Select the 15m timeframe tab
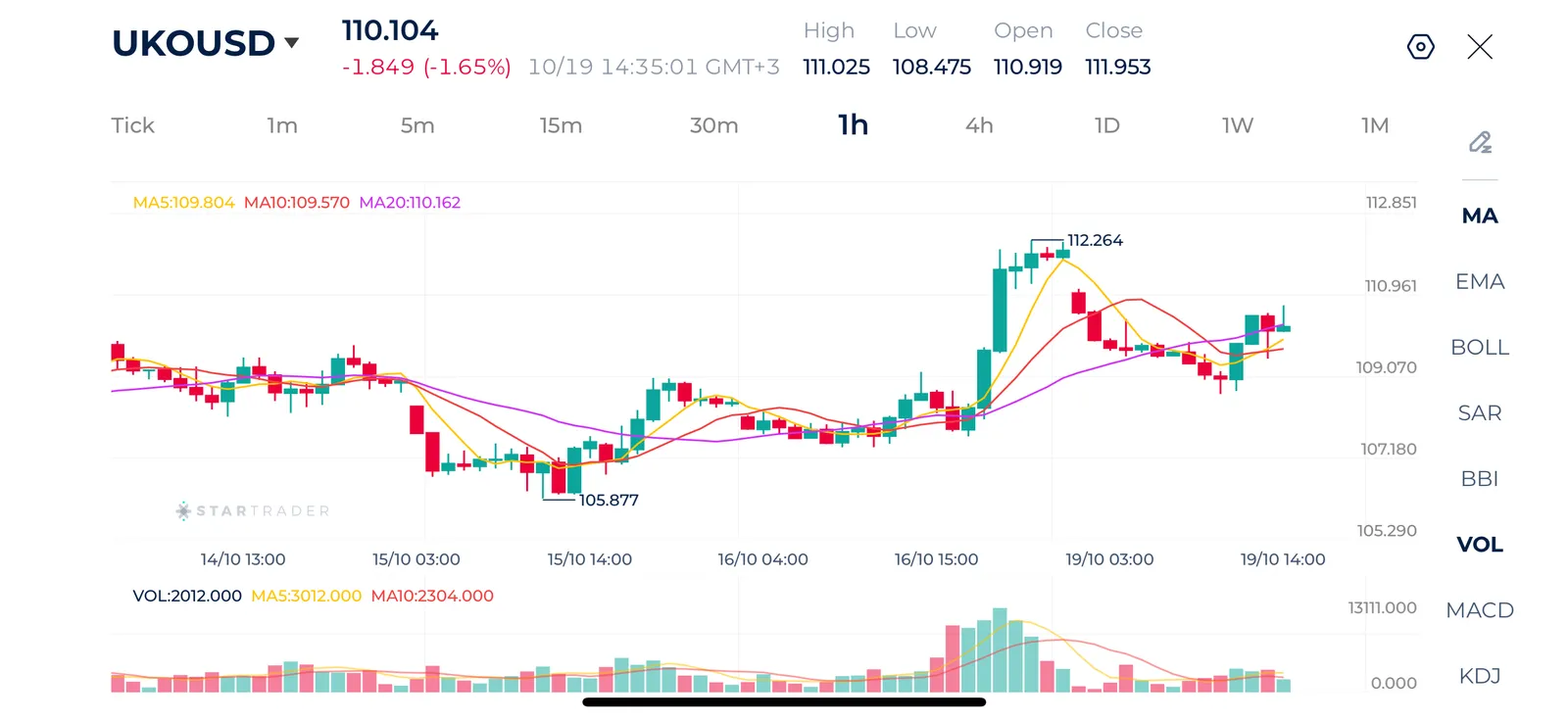The image size is (1568, 721). [x=561, y=125]
